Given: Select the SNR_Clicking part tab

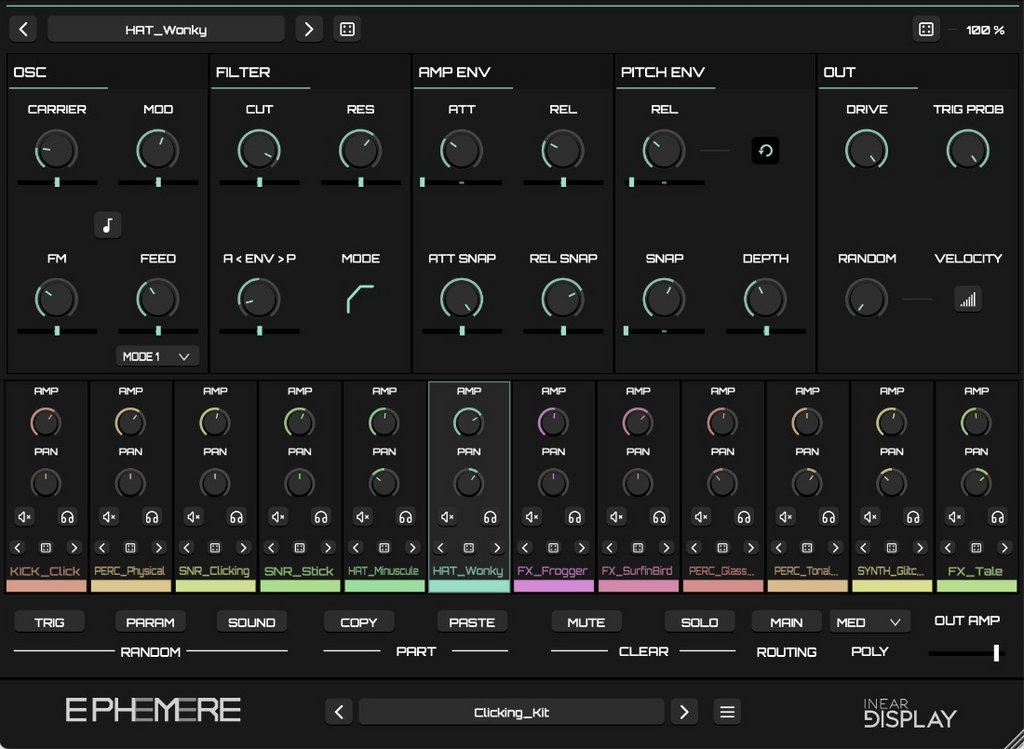Looking at the screenshot, I should click(215, 577).
